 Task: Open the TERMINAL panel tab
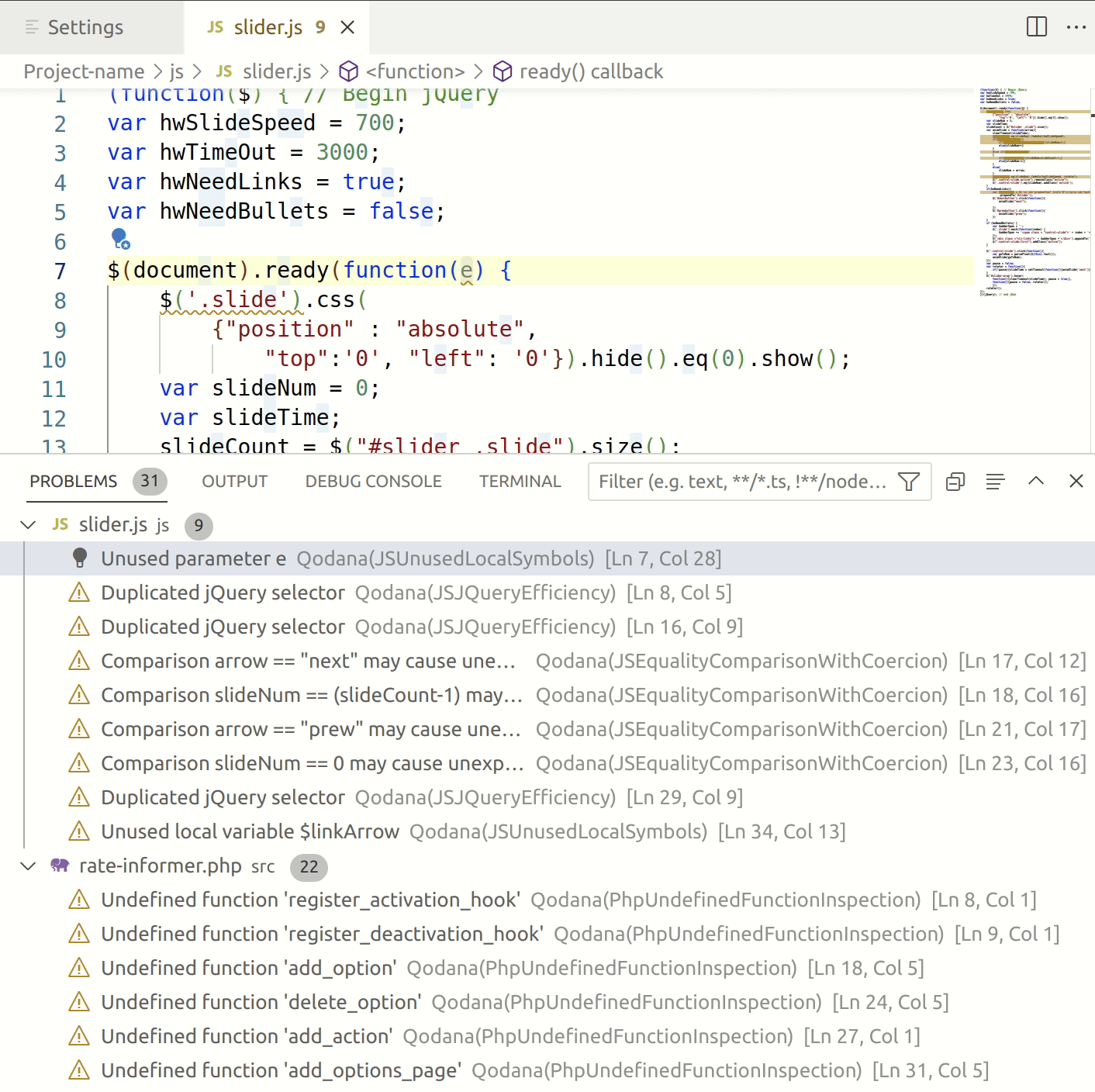point(520,482)
